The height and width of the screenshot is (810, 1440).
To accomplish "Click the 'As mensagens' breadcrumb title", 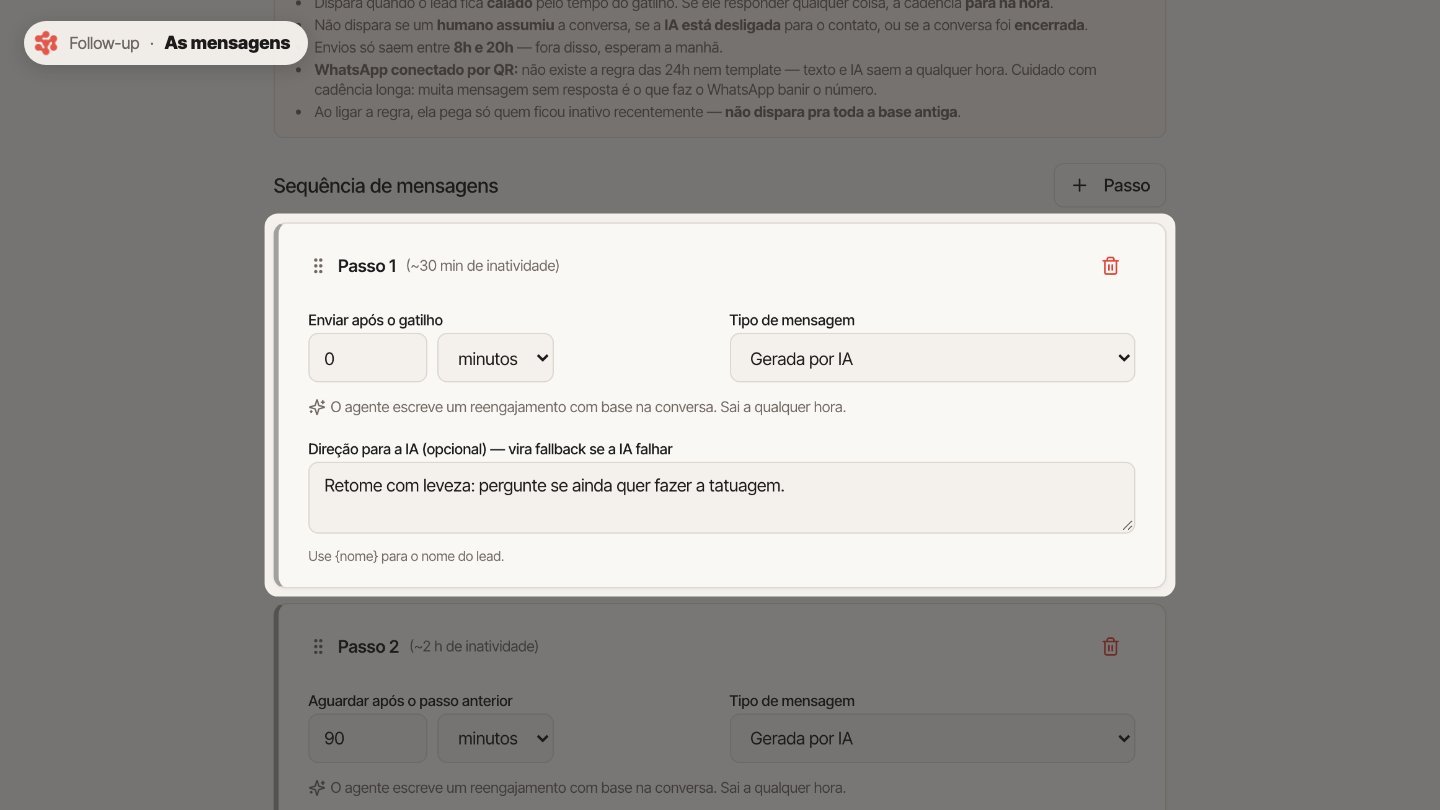I will pos(228,43).
